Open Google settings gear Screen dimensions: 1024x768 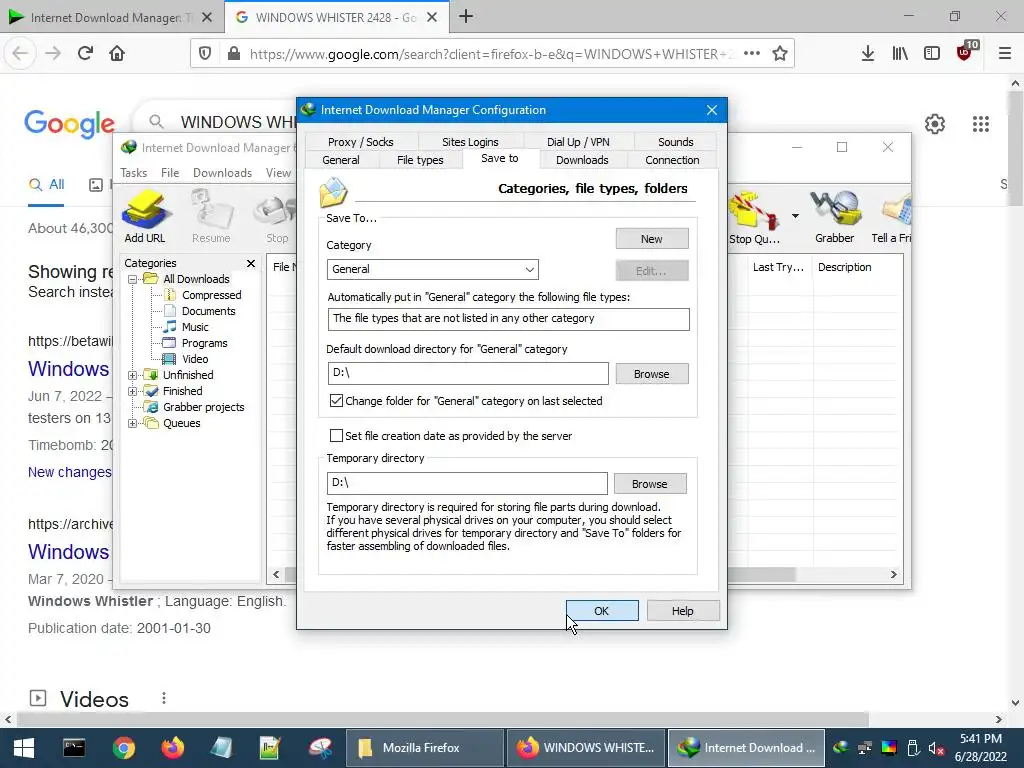click(935, 123)
